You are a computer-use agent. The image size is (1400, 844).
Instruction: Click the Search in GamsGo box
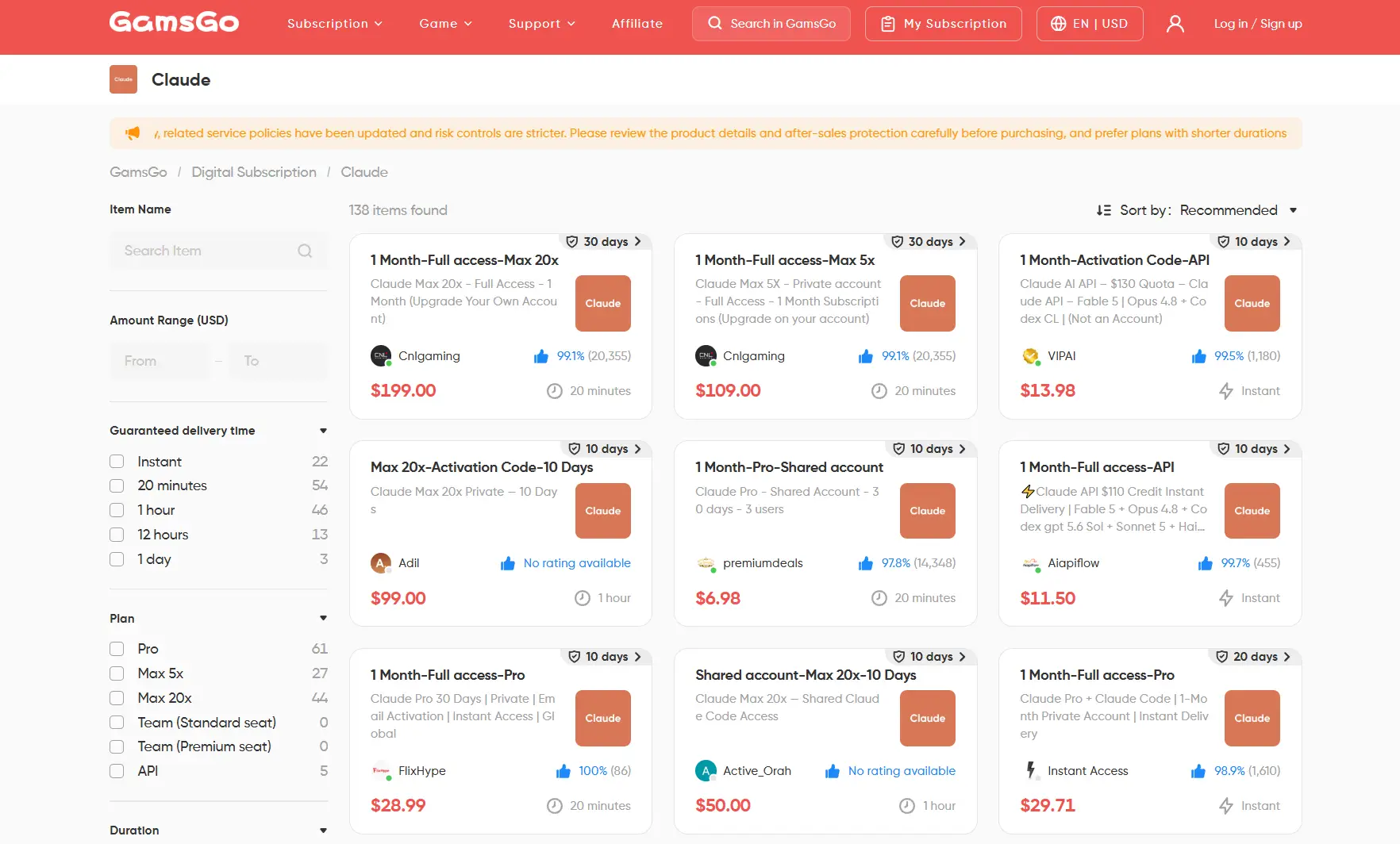click(771, 24)
